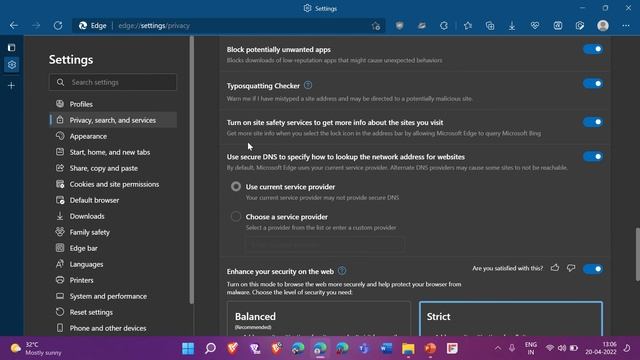Open Microsoft Teams from taskbar
The height and width of the screenshot is (360, 640).
pyautogui.click(x=364, y=348)
